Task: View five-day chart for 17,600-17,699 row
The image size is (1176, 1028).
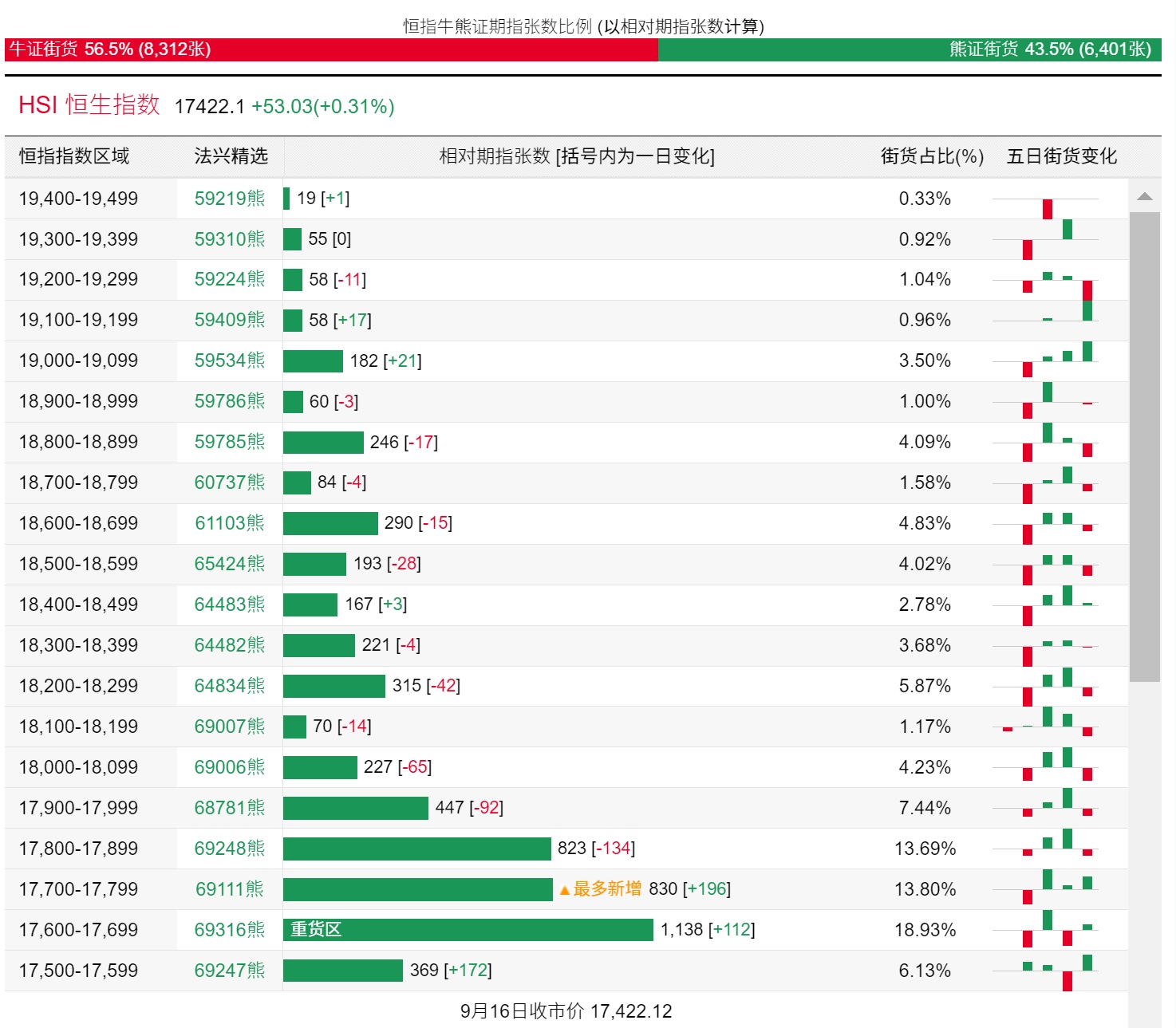Action: (x=1046, y=930)
